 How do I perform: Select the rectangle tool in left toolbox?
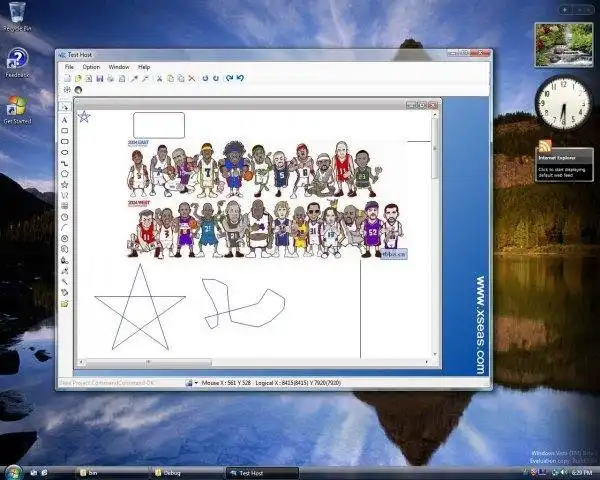65,131
